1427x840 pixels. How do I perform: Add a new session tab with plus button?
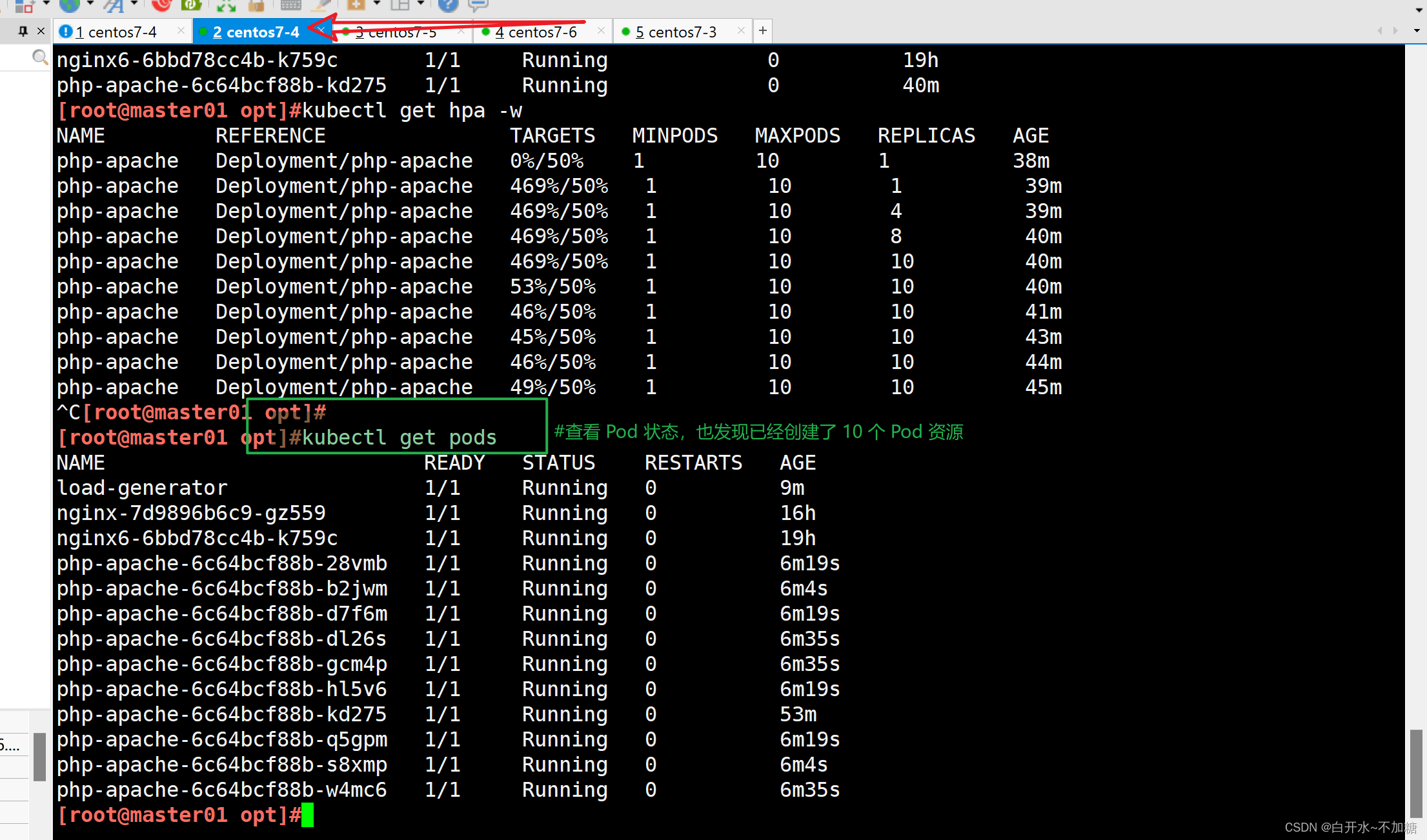pos(763,30)
